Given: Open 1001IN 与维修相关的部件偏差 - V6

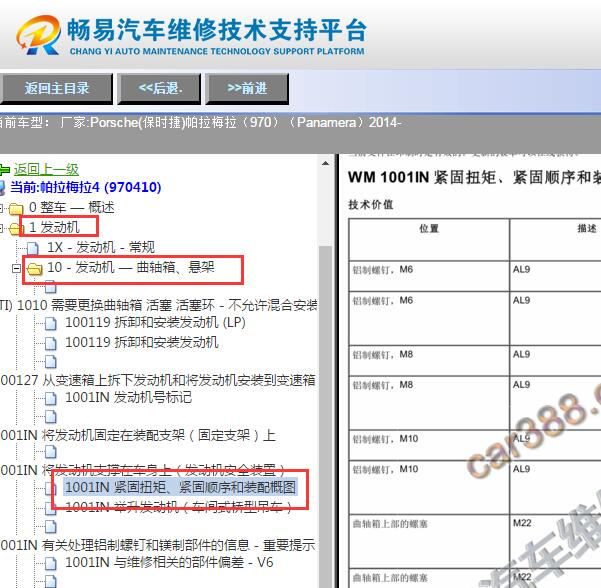Looking at the screenshot, I should pos(169,562).
